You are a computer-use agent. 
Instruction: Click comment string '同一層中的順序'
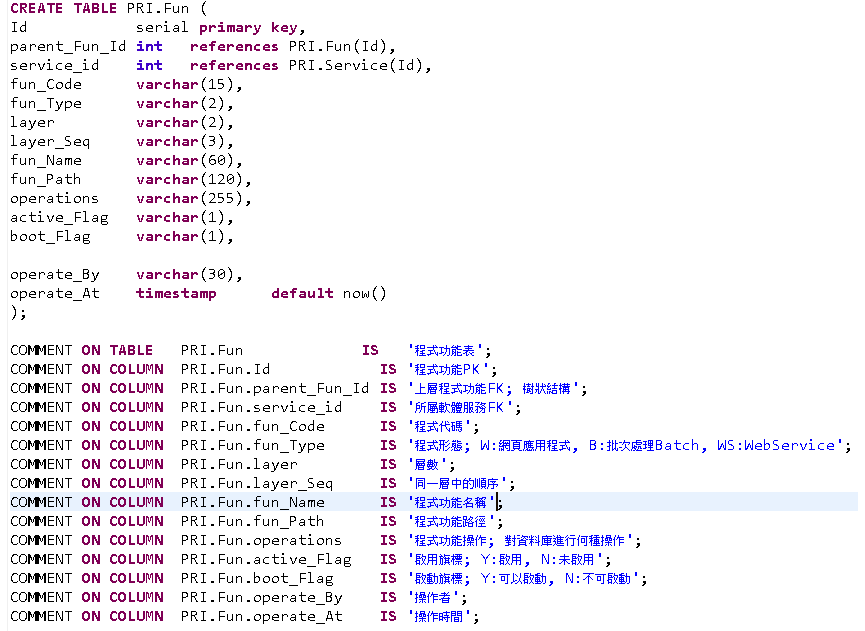coord(457,484)
